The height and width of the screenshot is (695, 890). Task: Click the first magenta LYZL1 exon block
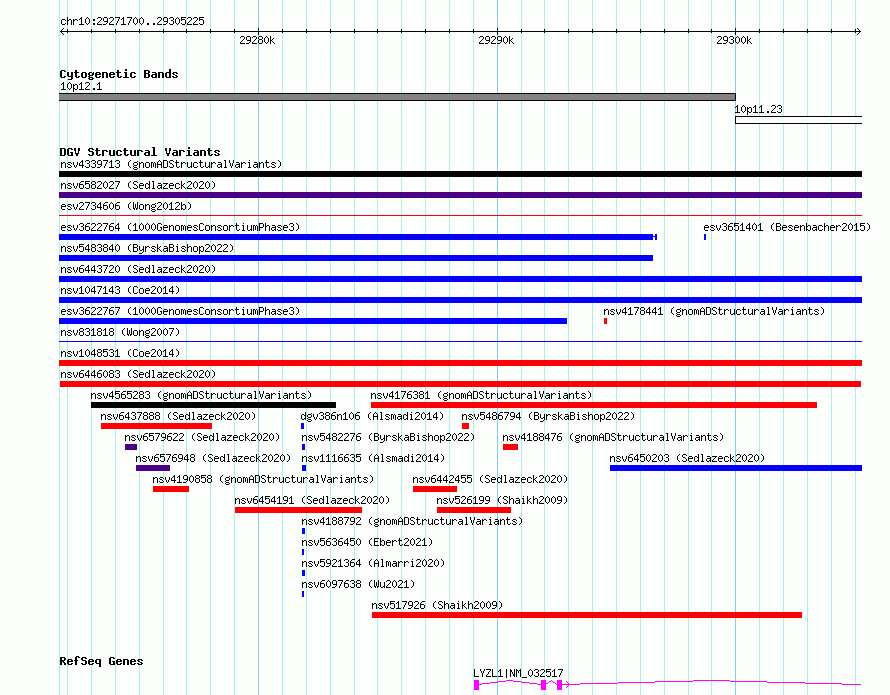click(477, 685)
